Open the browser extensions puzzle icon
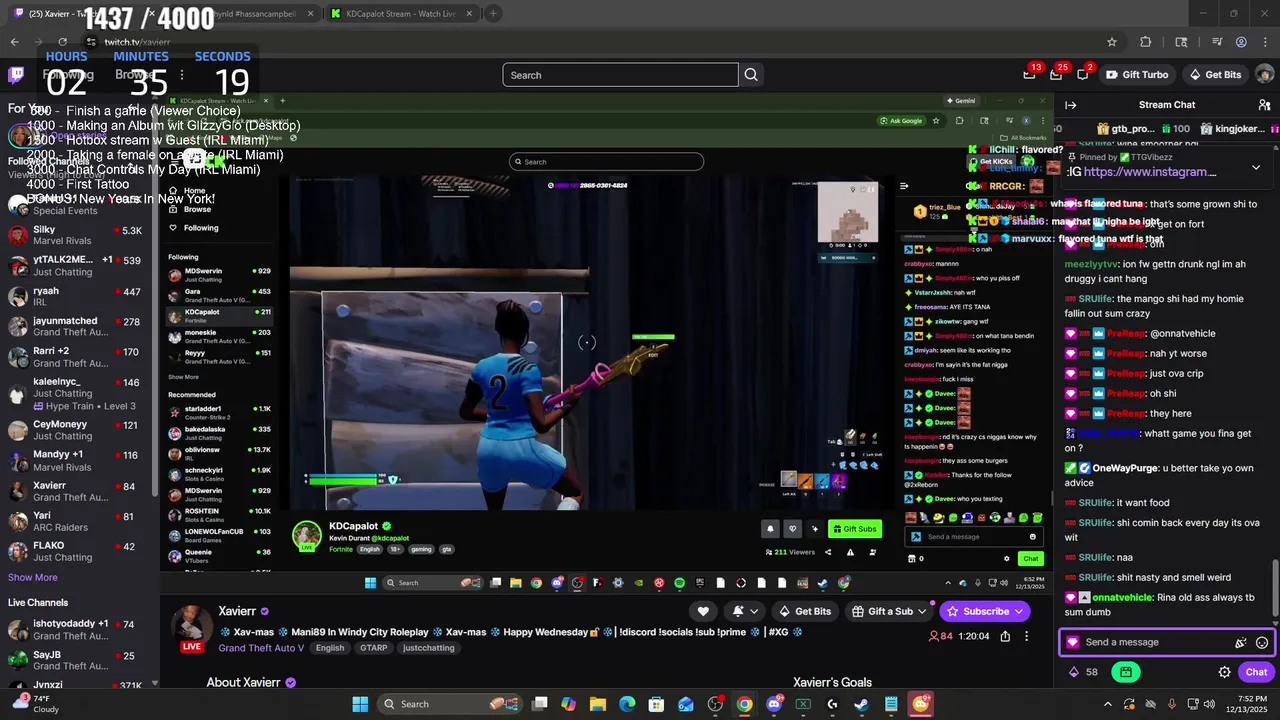This screenshot has height=720, width=1280. click(1146, 42)
